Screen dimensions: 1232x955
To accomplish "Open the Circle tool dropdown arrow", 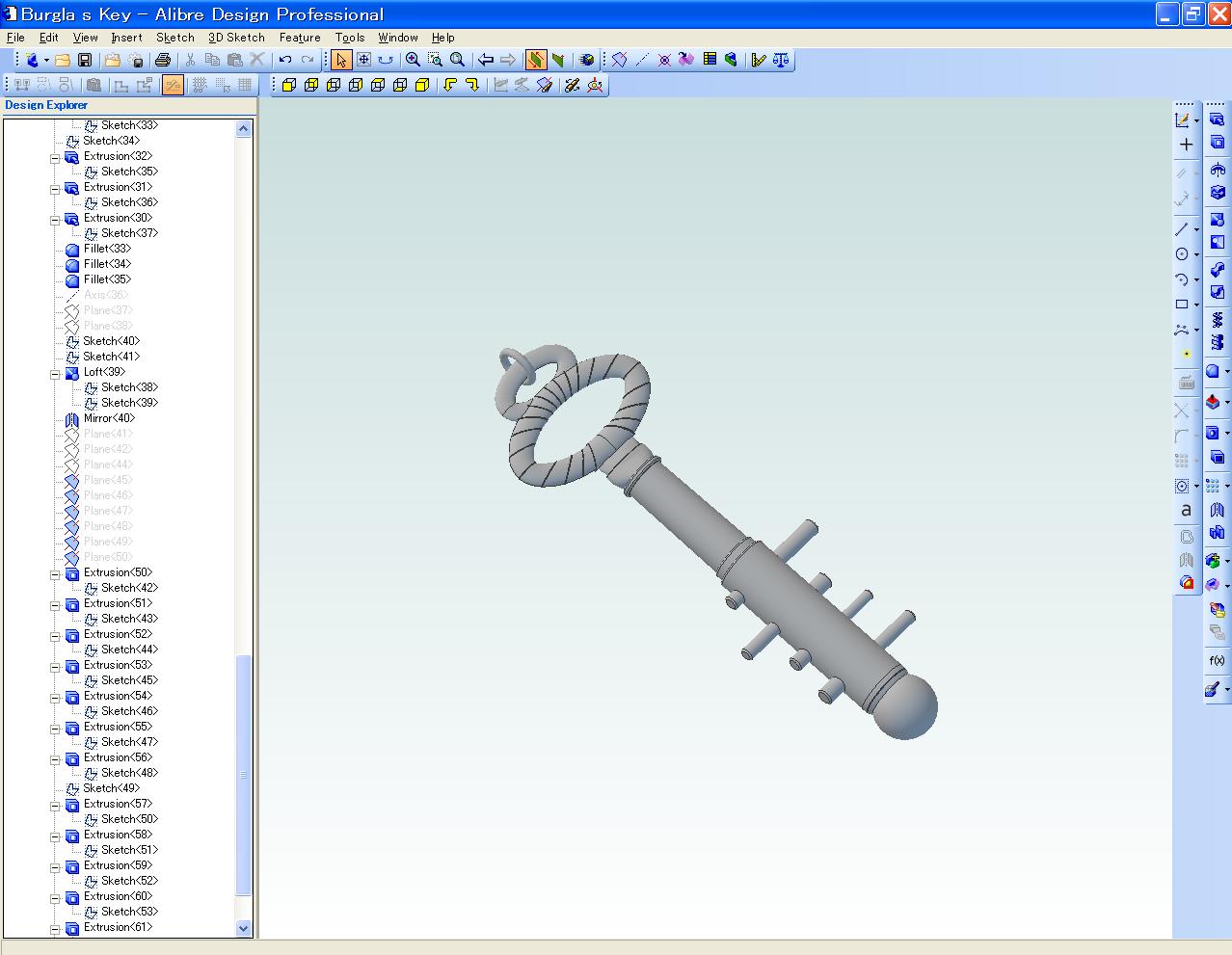I will point(1196,255).
